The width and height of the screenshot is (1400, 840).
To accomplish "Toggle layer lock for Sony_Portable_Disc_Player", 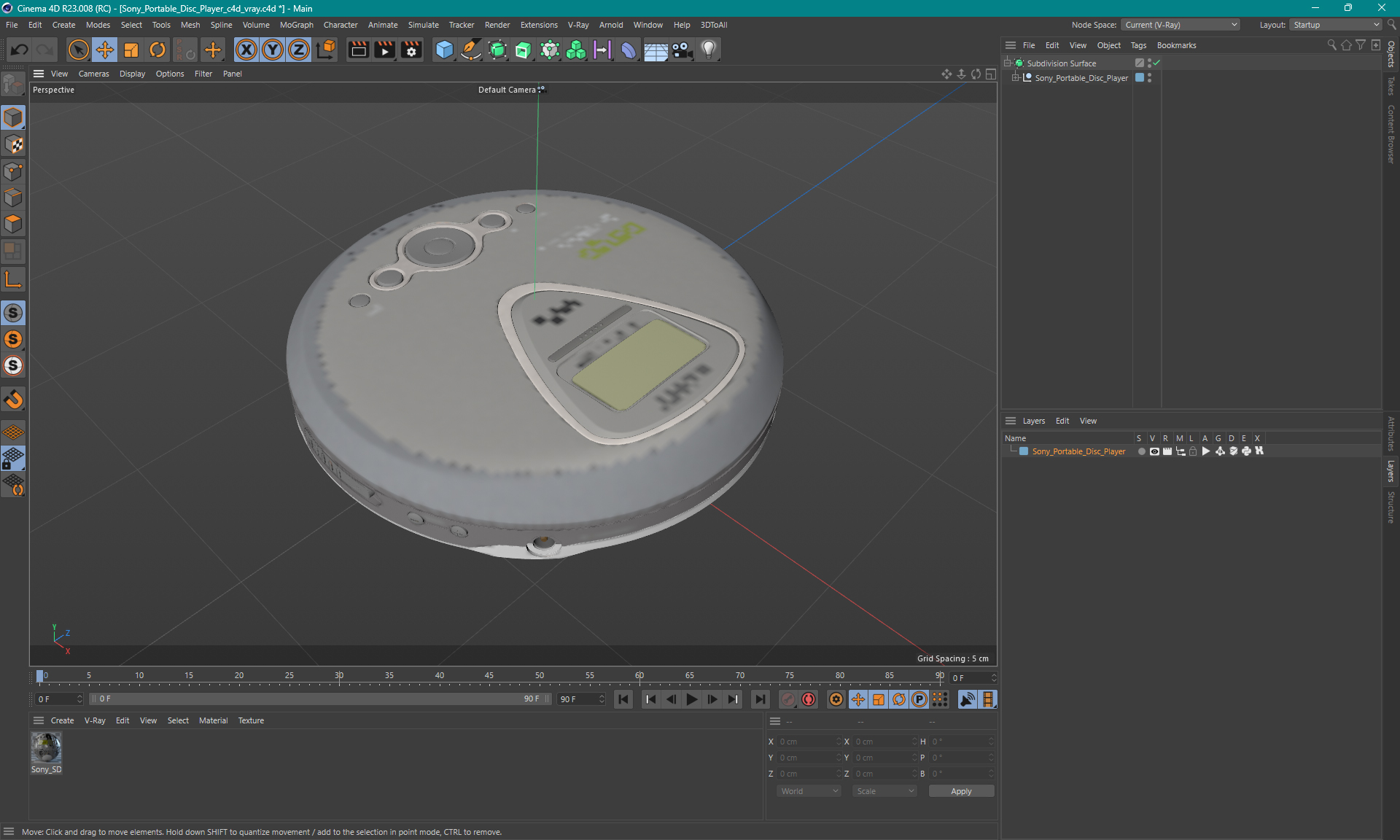I will [x=1193, y=451].
